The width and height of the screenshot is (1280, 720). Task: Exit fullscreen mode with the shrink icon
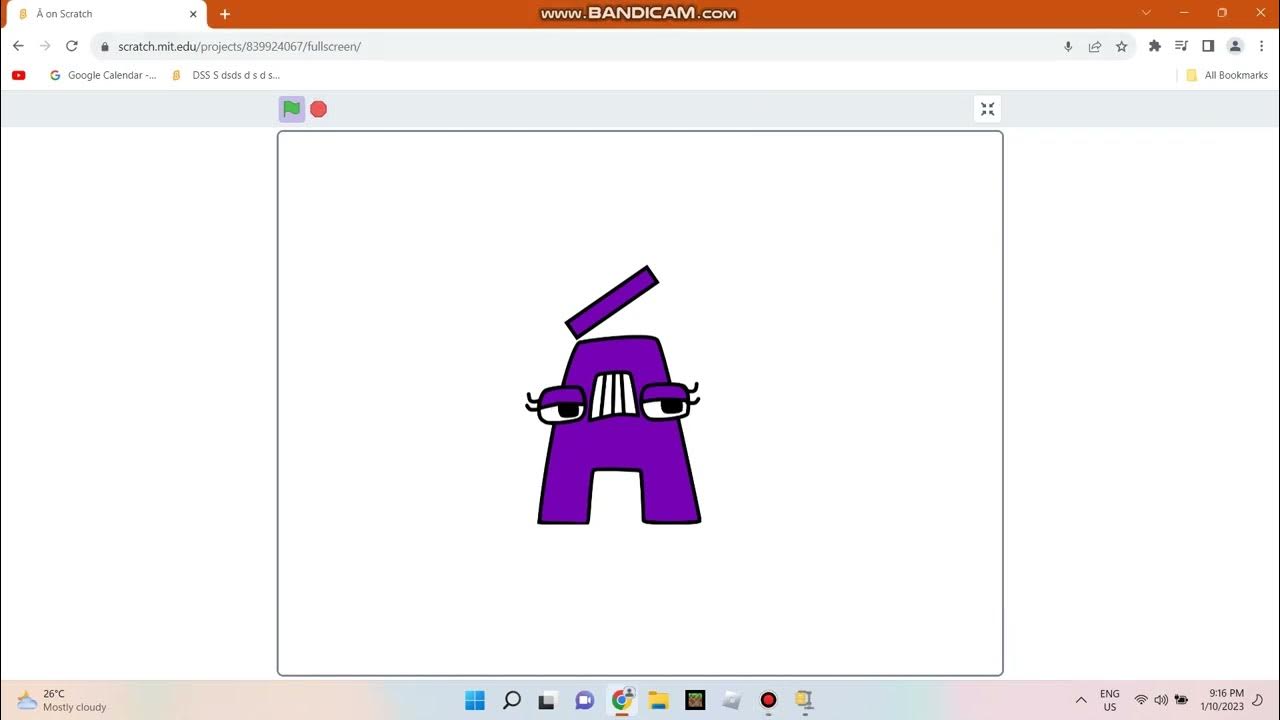point(987,109)
